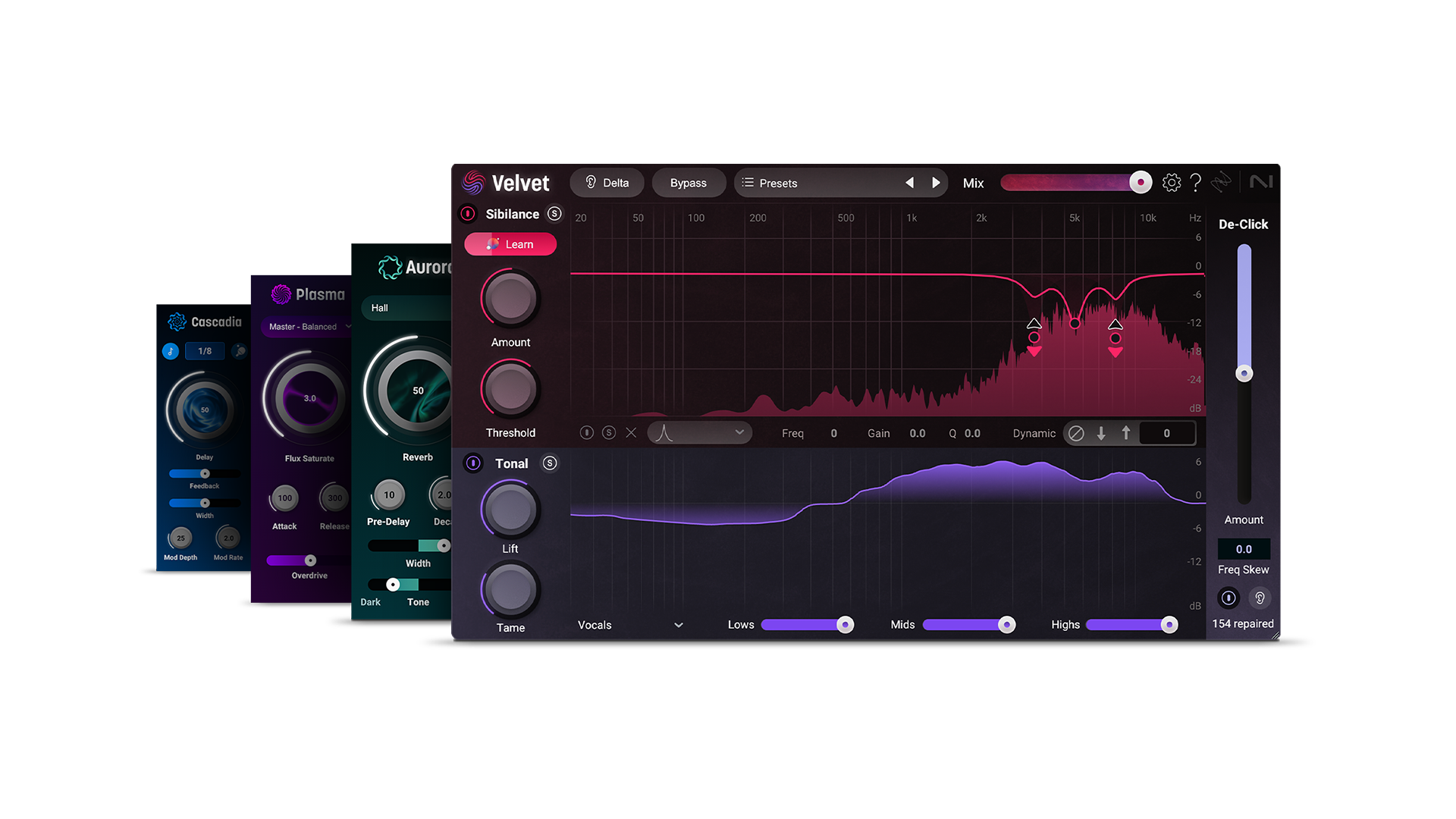Adjust the Cascadia Feedback slider
This screenshot has height=819, width=1456.
(x=204, y=474)
